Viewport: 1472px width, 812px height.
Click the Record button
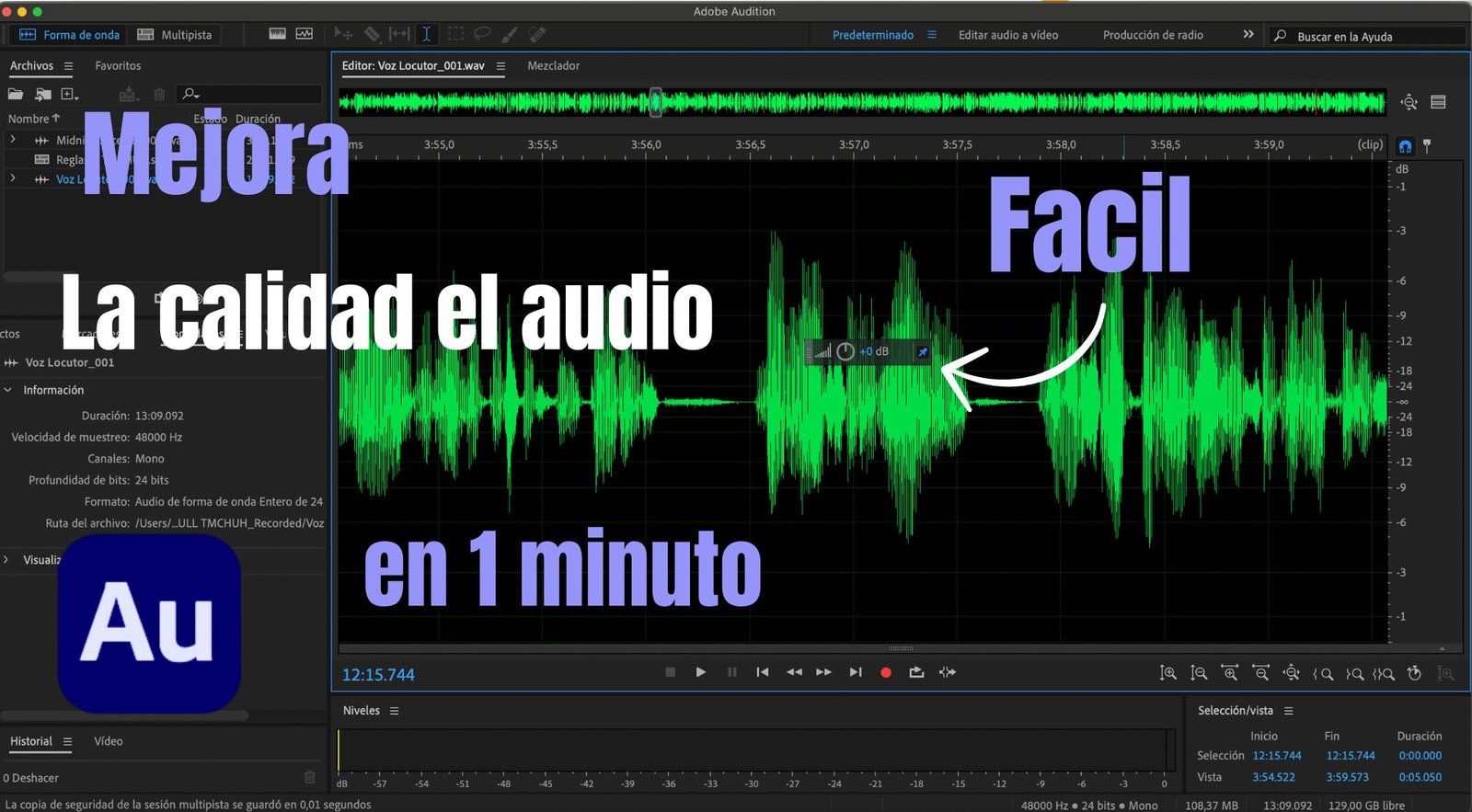tap(885, 672)
